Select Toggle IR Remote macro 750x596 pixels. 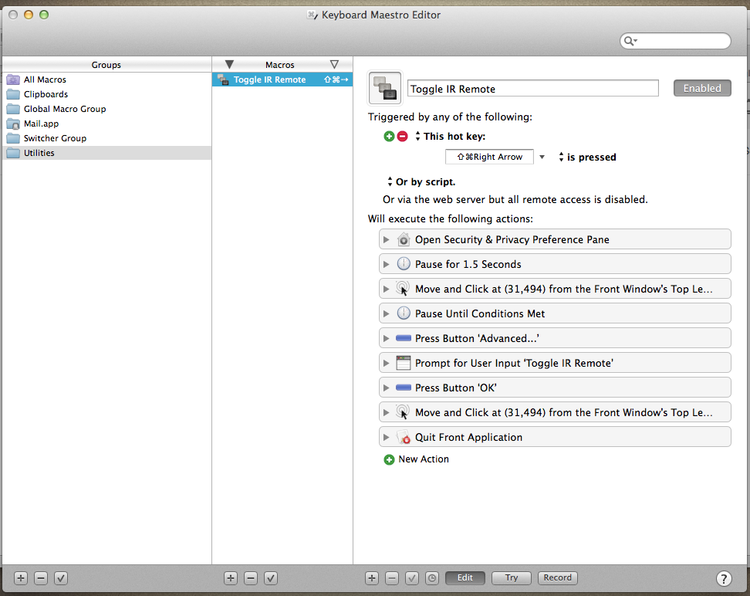coord(282,79)
